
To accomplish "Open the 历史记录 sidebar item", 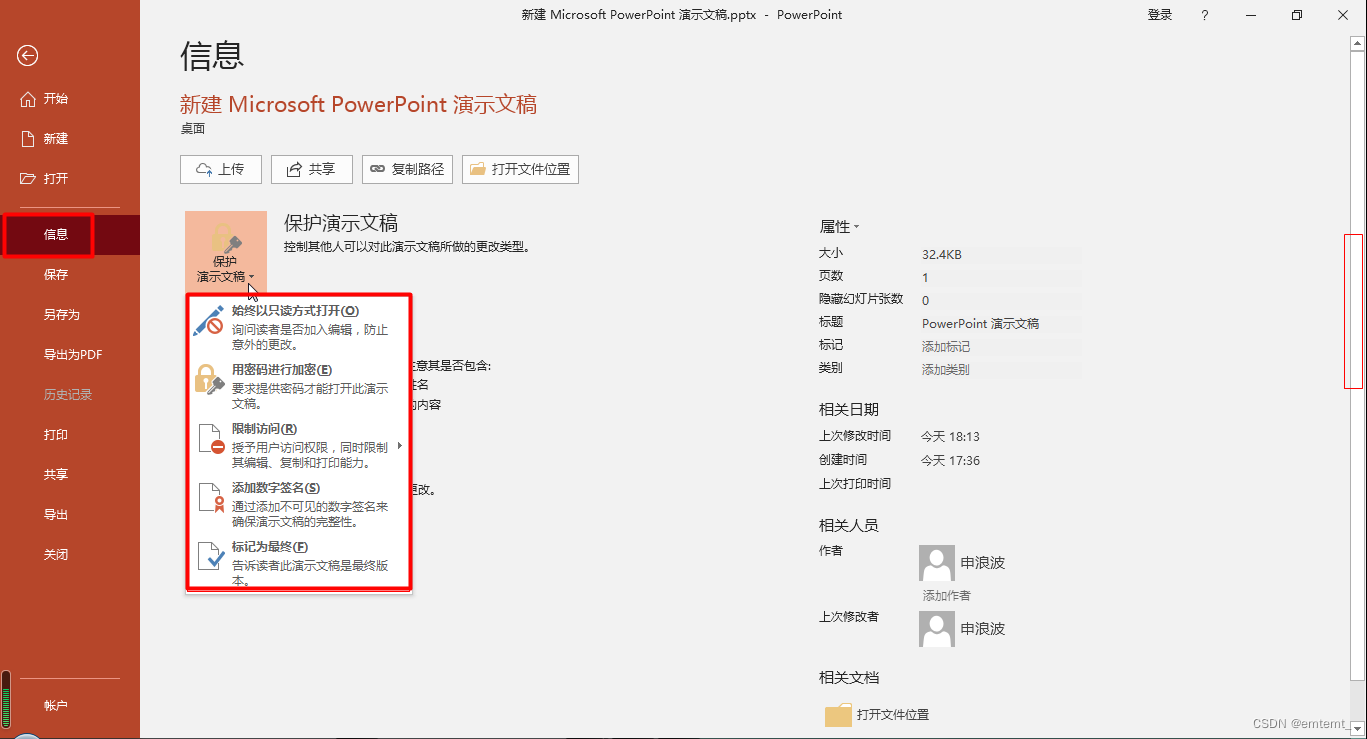I will coord(70,395).
